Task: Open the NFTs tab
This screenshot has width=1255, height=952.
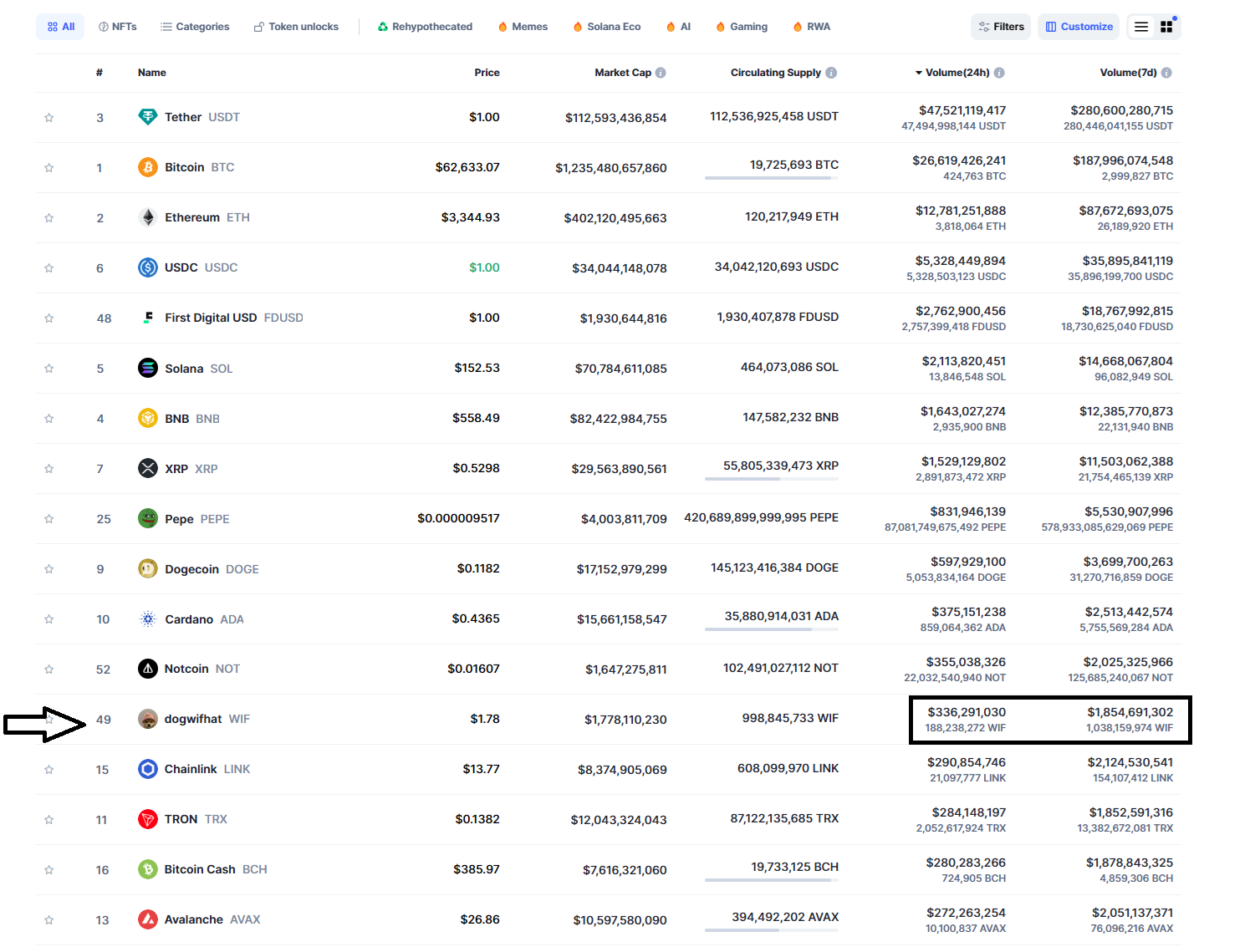Action: (118, 27)
